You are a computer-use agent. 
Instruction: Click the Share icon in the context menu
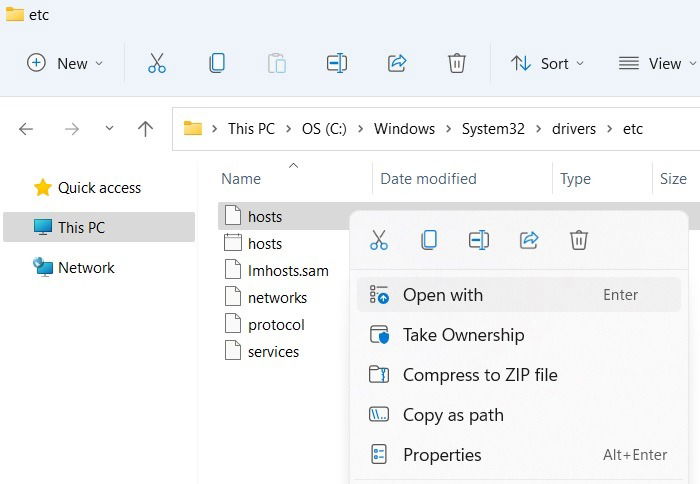pyautogui.click(x=529, y=240)
